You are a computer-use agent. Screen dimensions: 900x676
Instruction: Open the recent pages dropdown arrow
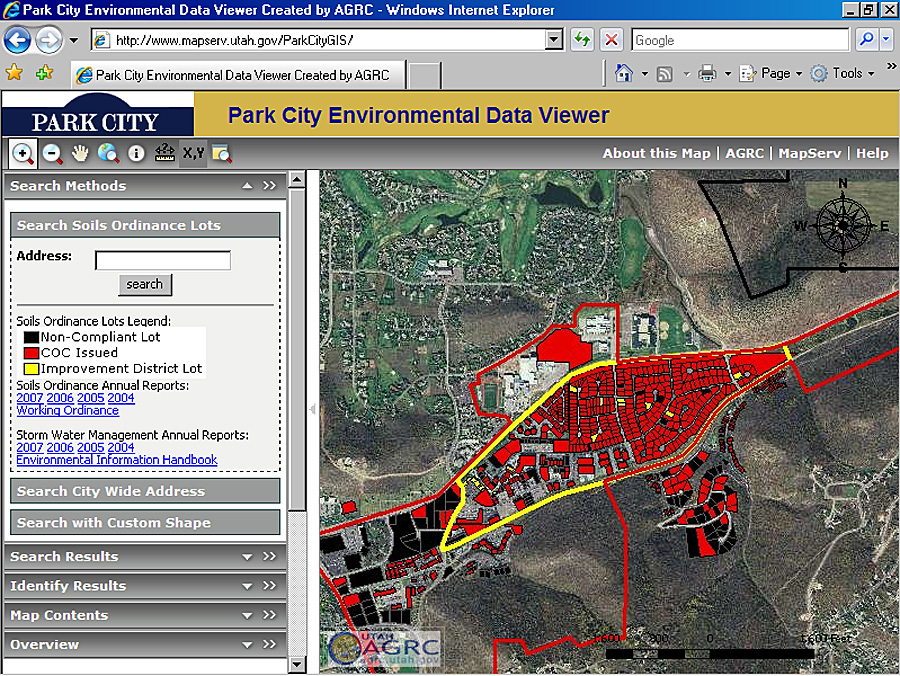tap(74, 40)
